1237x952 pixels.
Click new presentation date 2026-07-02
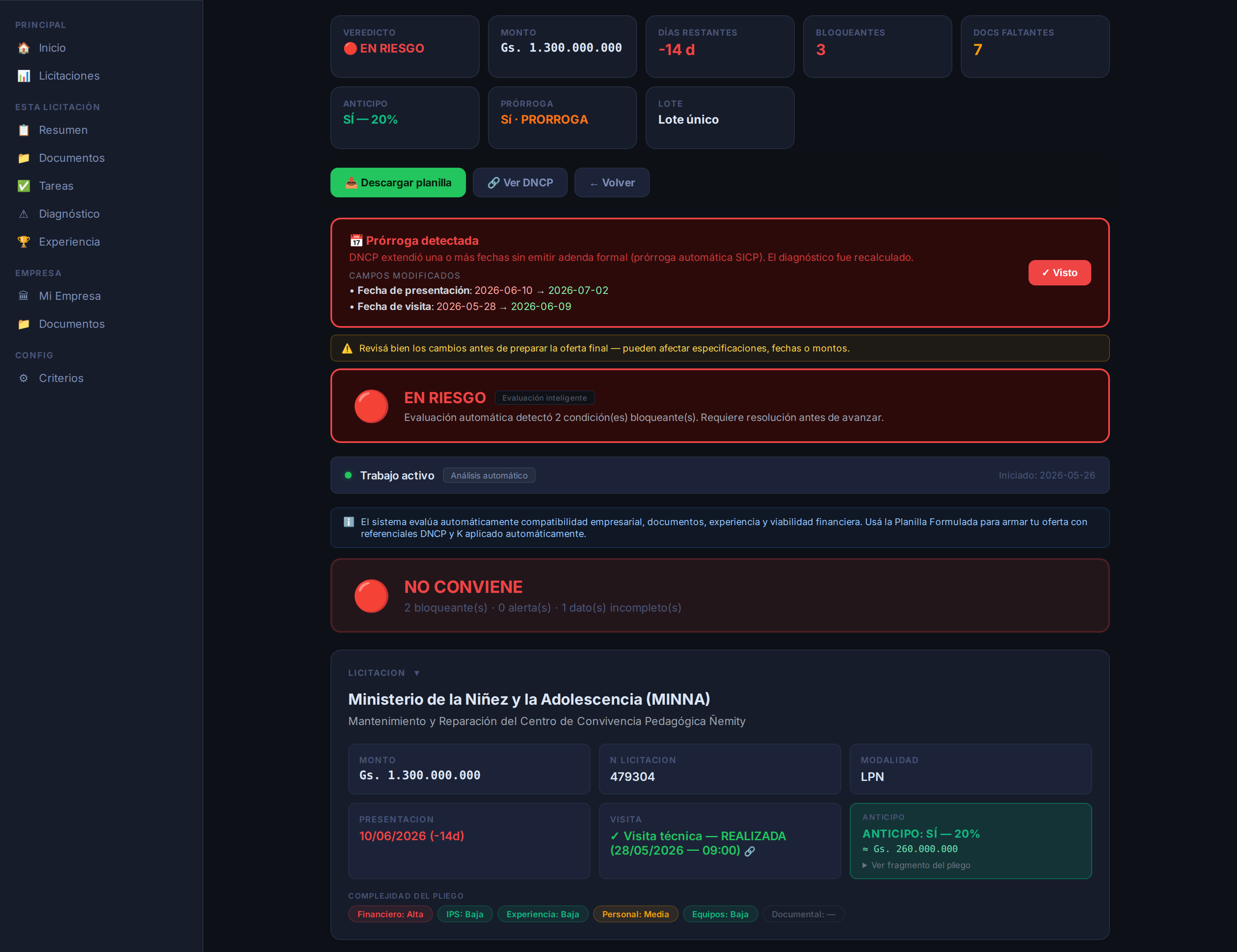(x=578, y=291)
